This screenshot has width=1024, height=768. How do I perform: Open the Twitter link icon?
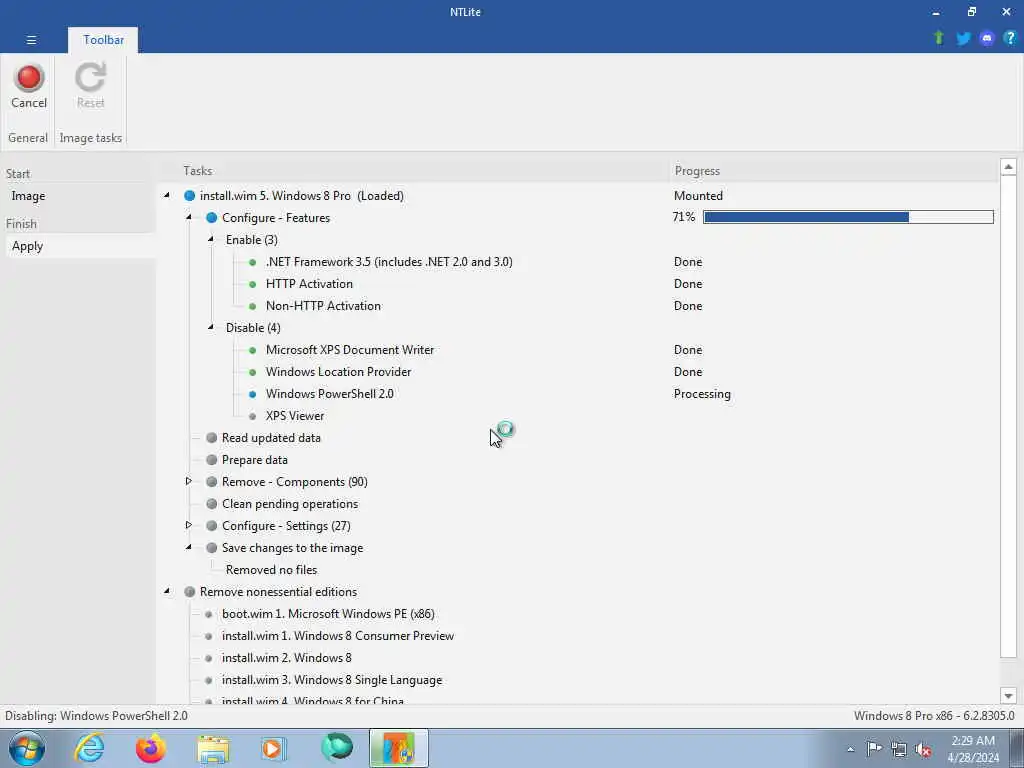(963, 38)
